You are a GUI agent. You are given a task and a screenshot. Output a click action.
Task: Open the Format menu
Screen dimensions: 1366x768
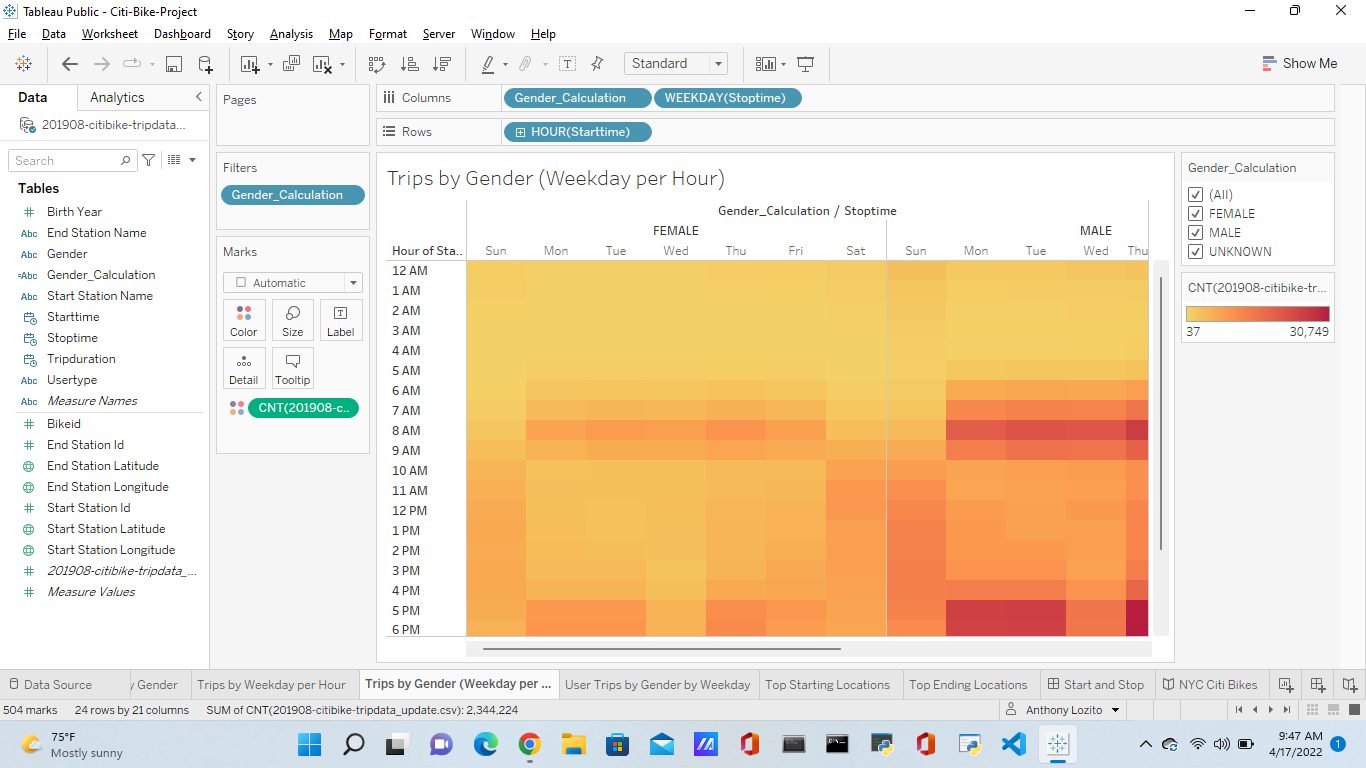388,34
